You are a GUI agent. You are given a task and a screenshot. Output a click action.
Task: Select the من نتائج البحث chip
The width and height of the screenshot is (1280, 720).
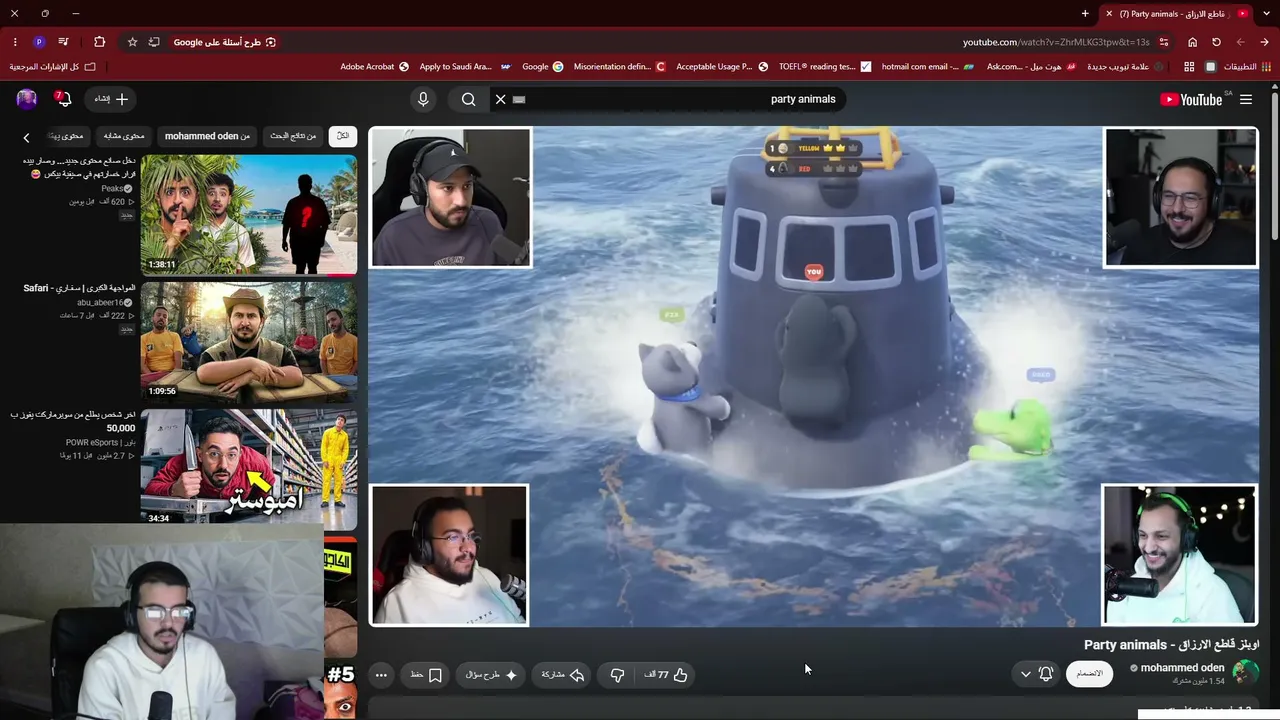coord(294,136)
